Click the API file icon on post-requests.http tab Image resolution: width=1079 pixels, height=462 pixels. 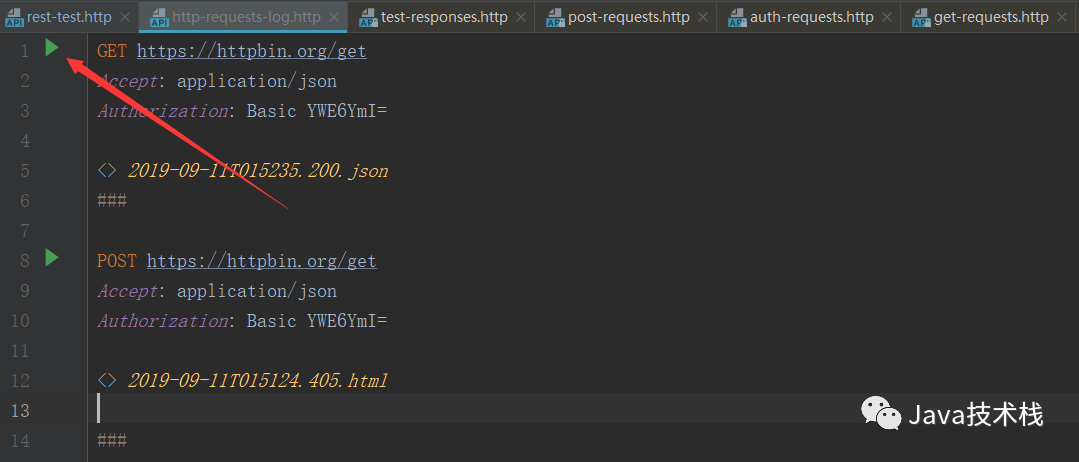point(555,18)
